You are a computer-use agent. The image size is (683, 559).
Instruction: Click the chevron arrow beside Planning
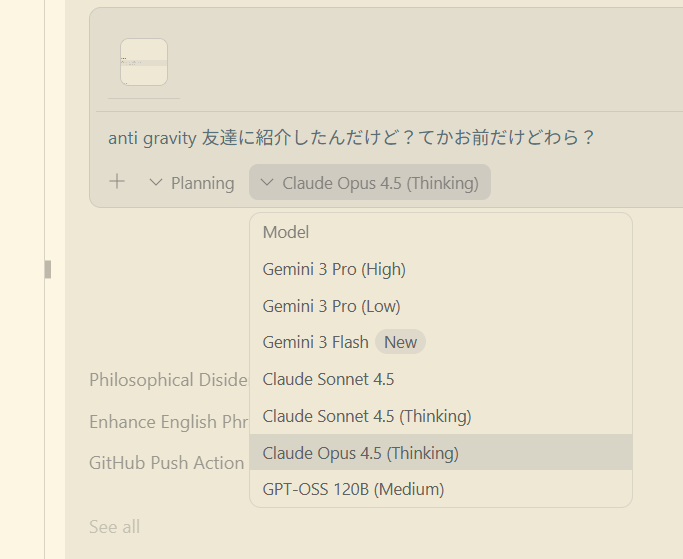(155, 183)
